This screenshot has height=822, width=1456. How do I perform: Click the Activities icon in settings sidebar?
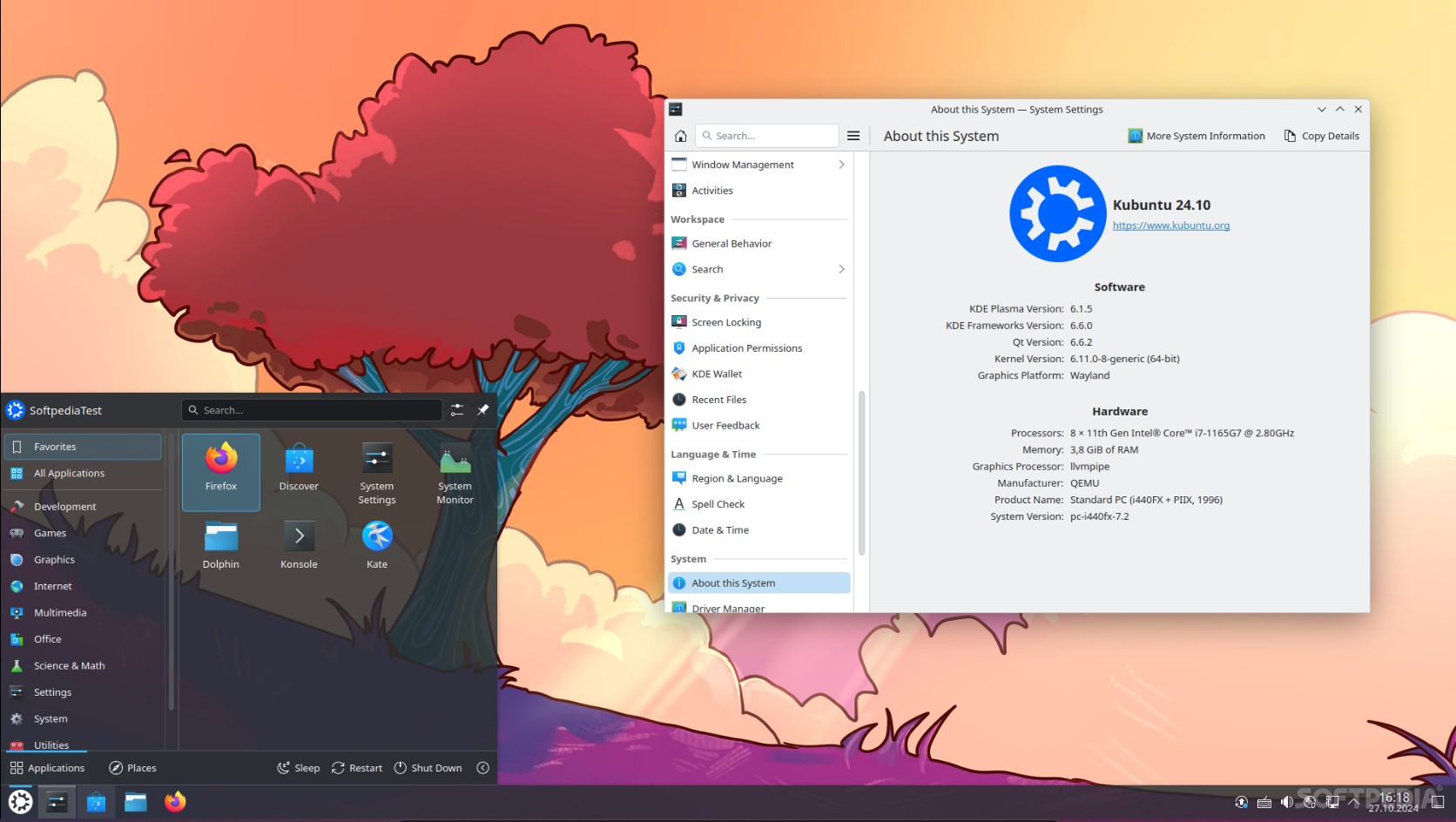click(x=679, y=191)
